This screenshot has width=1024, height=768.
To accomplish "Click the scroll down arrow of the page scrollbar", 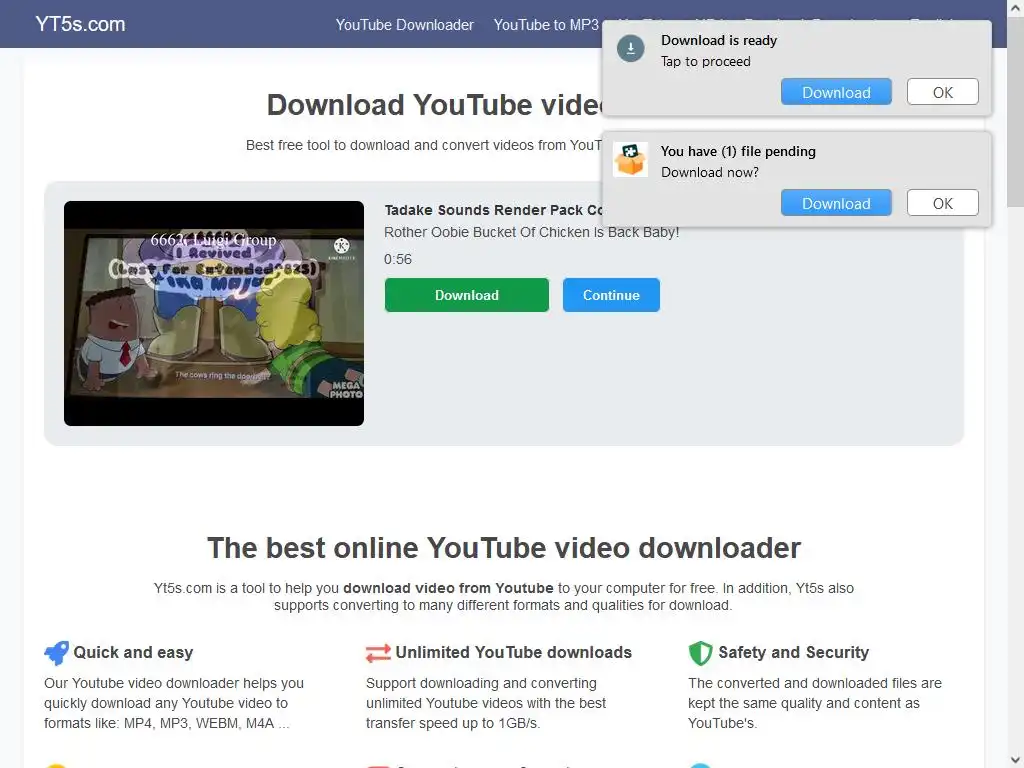I will pos(1016,760).
